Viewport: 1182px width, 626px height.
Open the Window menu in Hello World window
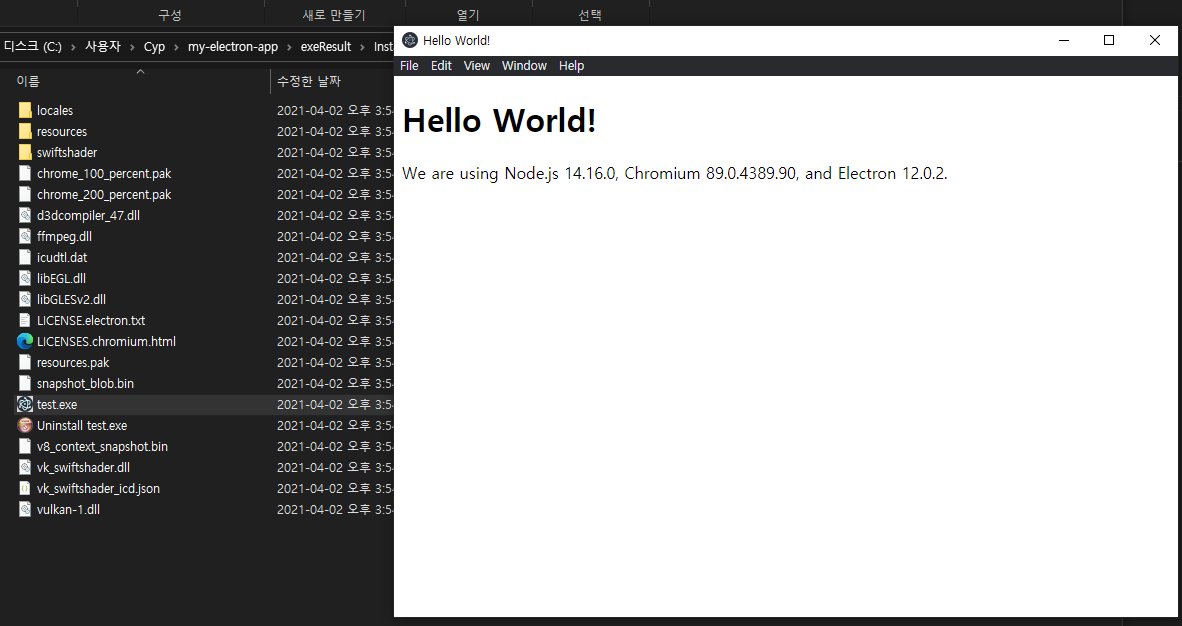(524, 66)
